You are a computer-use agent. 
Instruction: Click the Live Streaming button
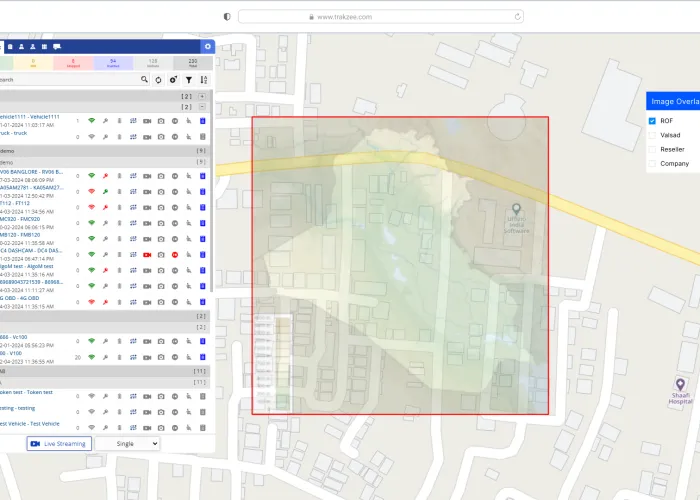59,443
